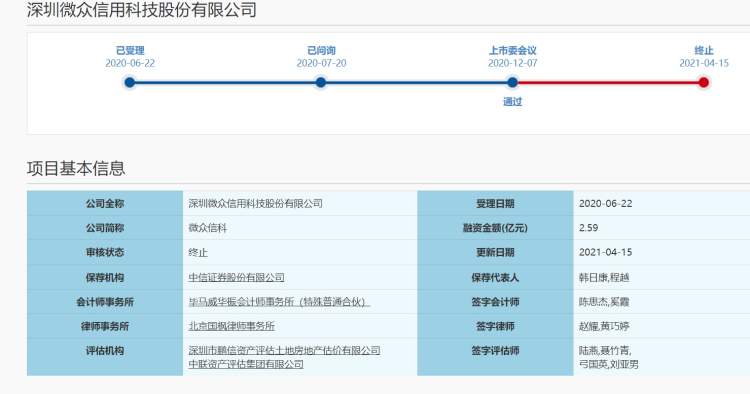The height and width of the screenshot is (394, 750).
Task: Click the 已问询 timeline dot
Action: (x=321, y=83)
